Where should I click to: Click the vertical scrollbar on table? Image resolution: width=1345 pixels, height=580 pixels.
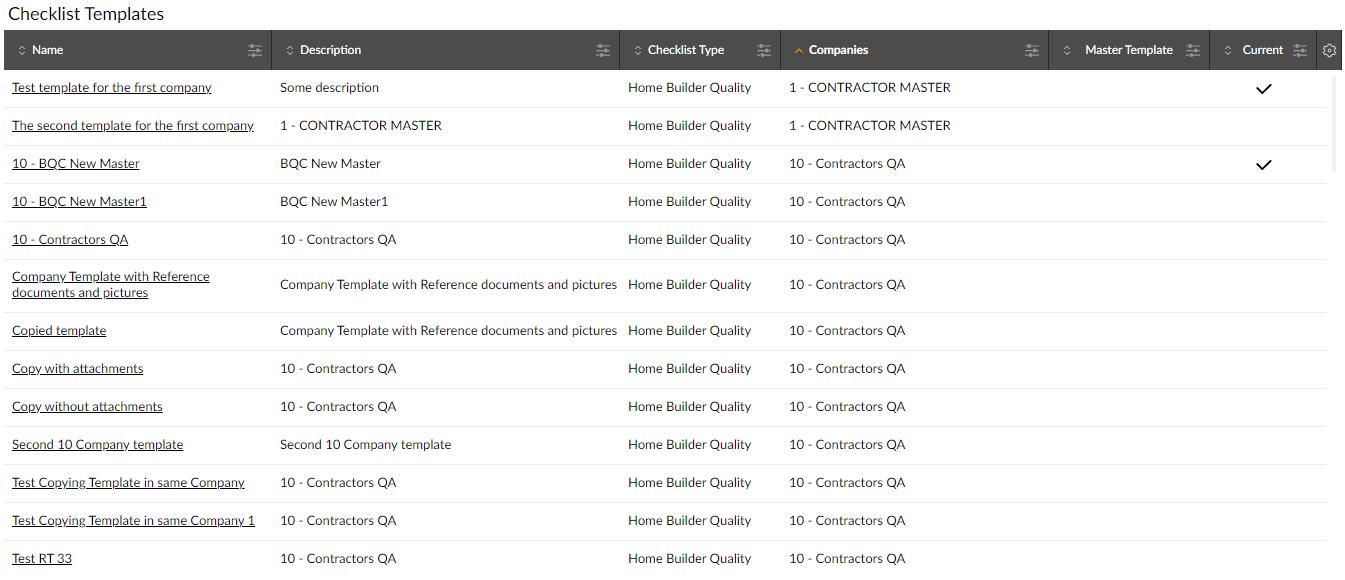(1334, 123)
